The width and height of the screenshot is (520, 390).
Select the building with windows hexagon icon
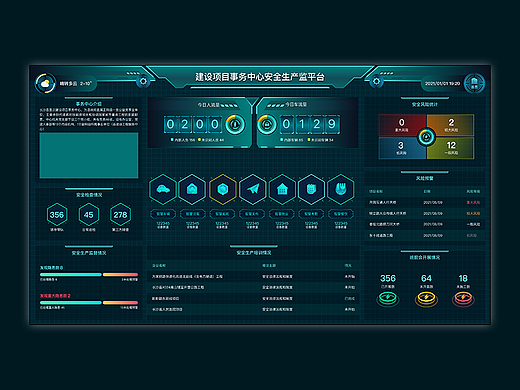coord(282,189)
